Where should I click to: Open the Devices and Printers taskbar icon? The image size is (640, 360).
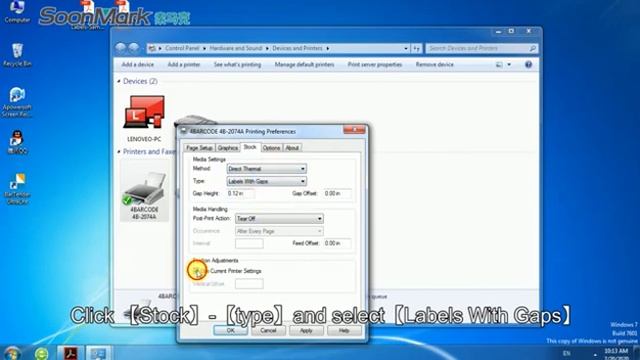coord(98,353)
